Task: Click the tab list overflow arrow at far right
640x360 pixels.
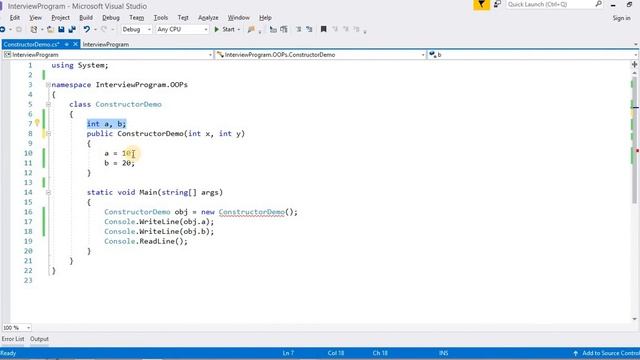Action: click(x=636, y=44)
